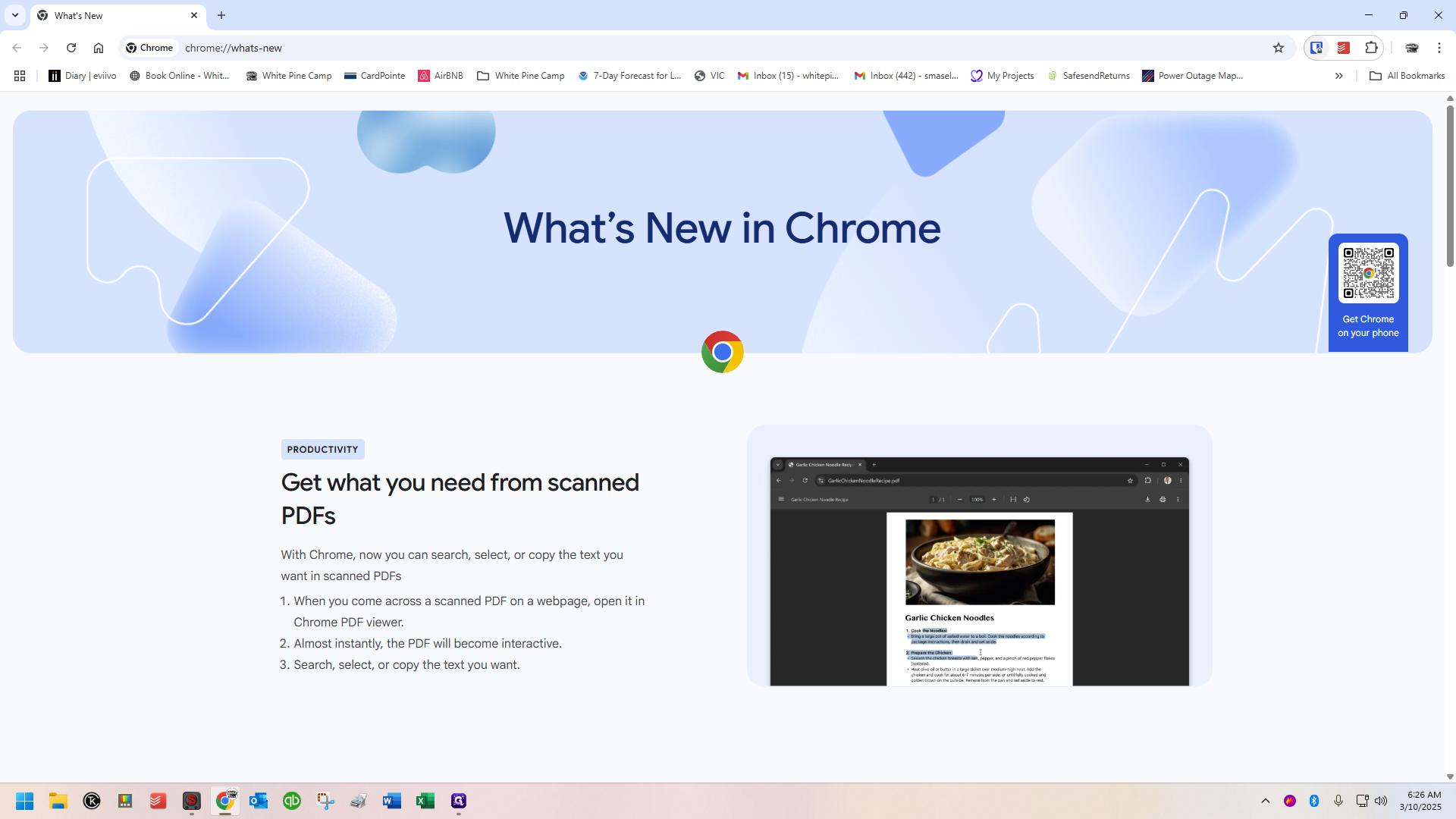Open the scanner app in taskbar

(x=359, y=801)
